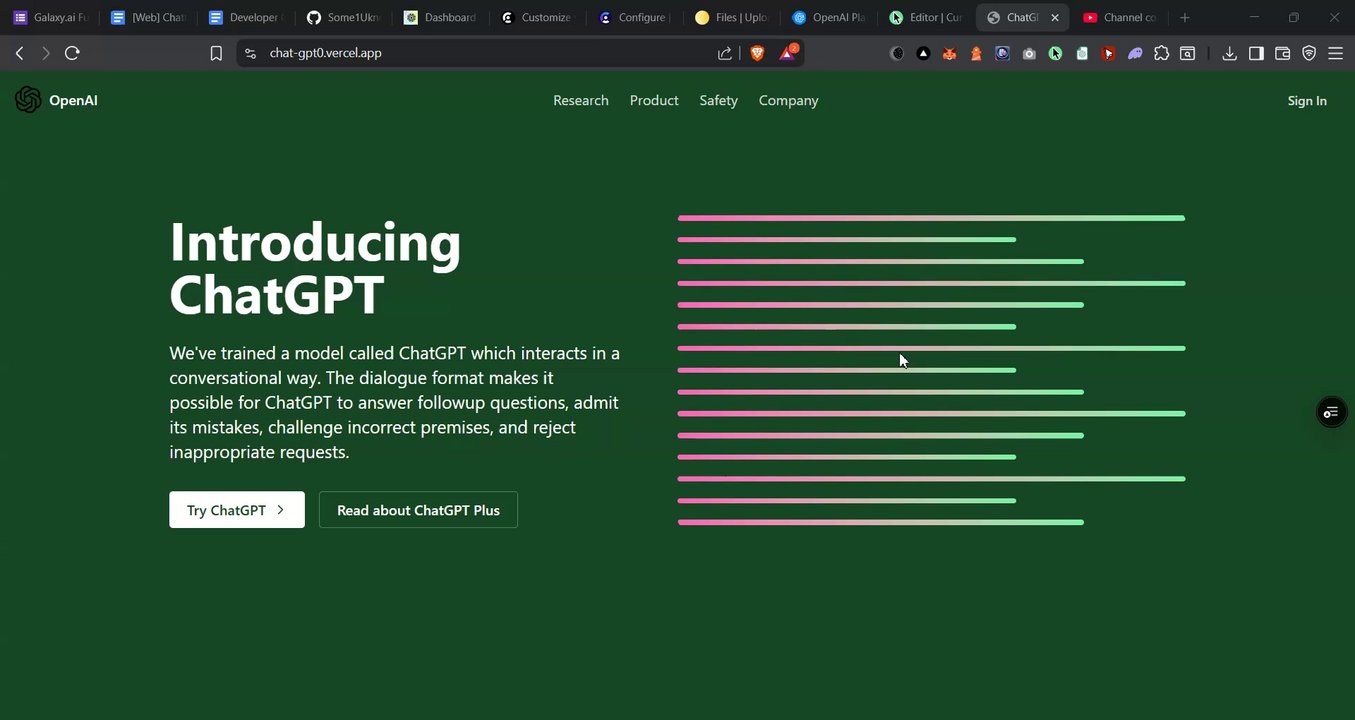Close the active ChatGPT tab

point(1054,17)
